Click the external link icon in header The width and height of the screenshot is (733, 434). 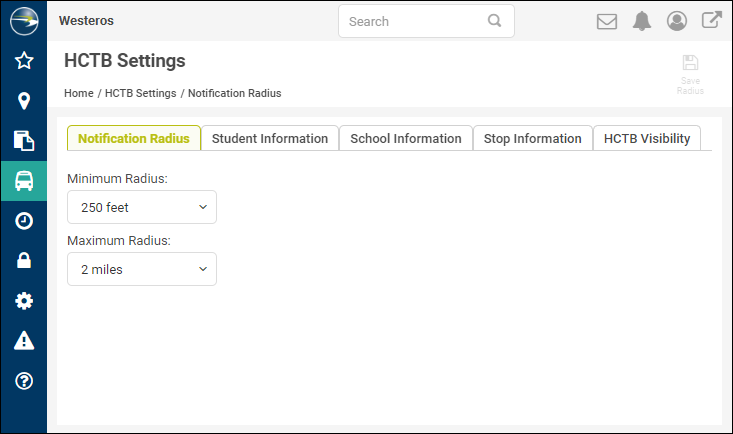point(711,20)
